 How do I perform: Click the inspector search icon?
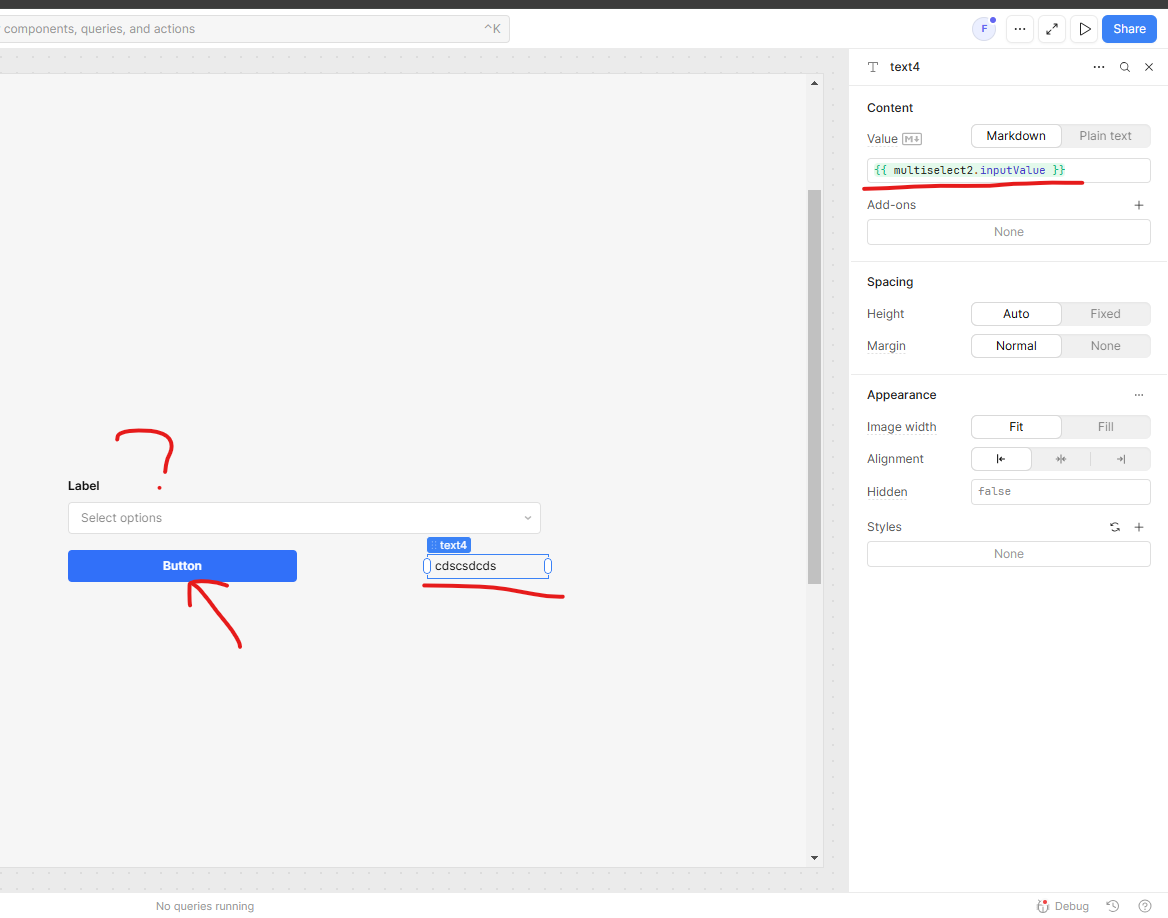pos(1125,67)
